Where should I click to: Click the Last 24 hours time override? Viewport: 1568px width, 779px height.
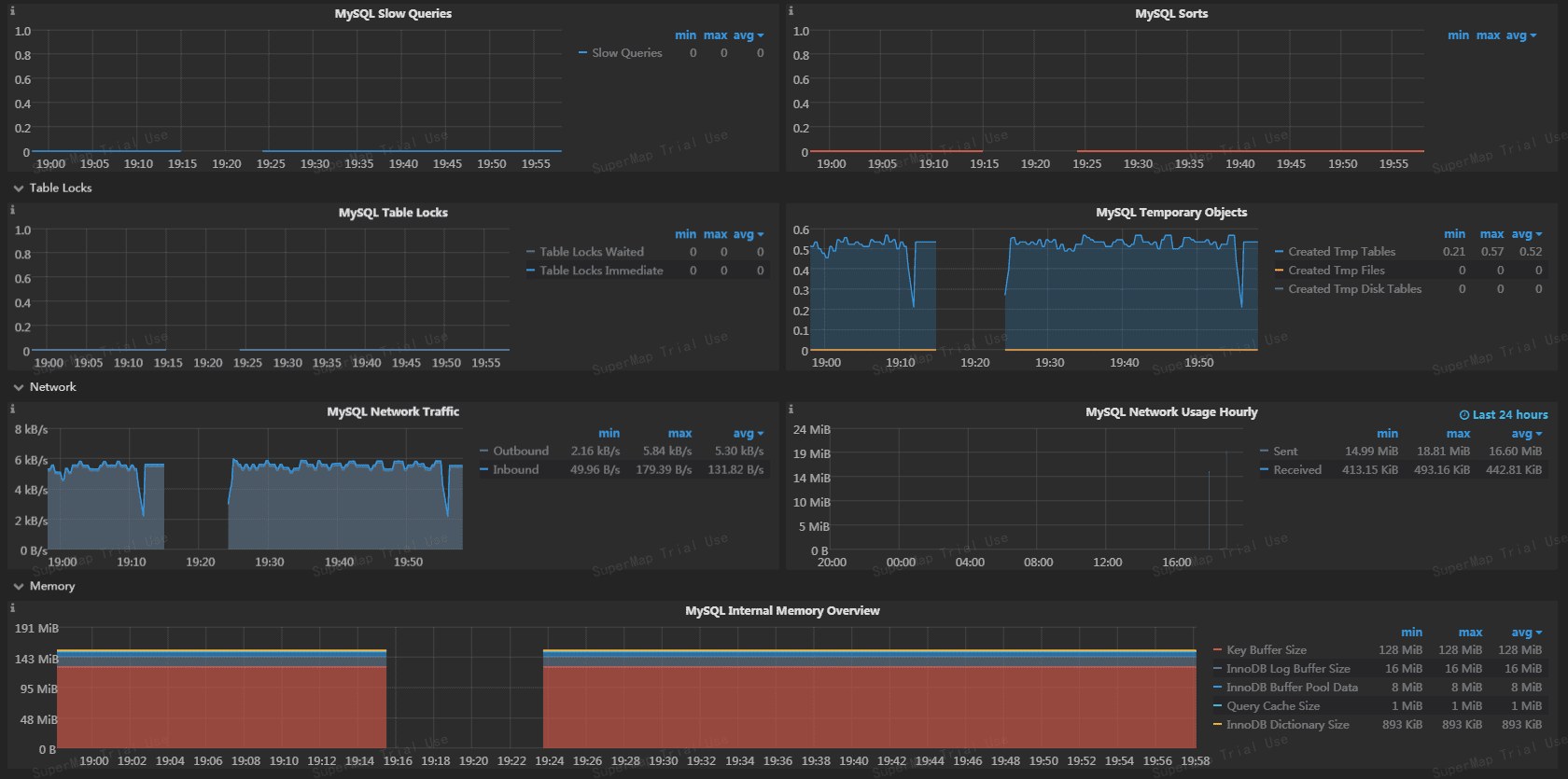1504,415
